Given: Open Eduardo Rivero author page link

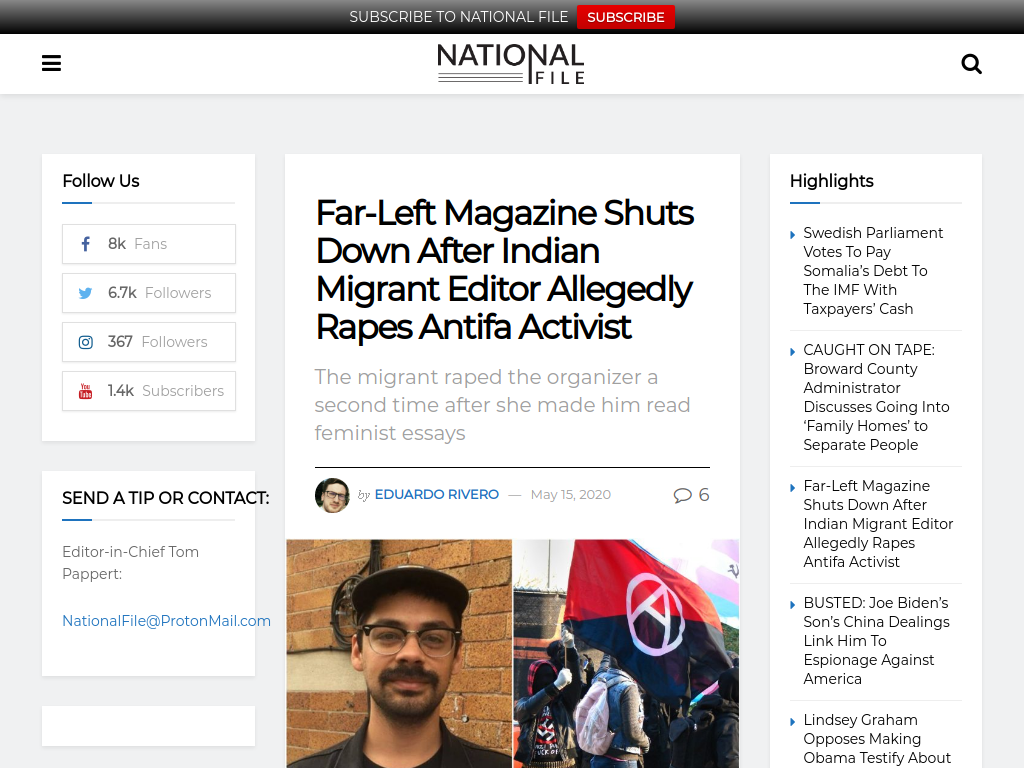Looking at the screenshot, I should [x=436, y=494].
